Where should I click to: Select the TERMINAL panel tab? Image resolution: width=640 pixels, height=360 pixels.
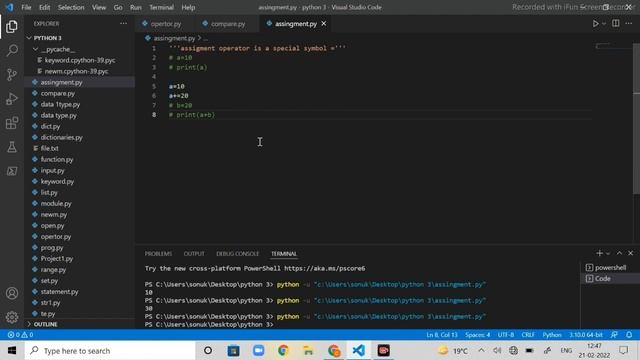284,254
